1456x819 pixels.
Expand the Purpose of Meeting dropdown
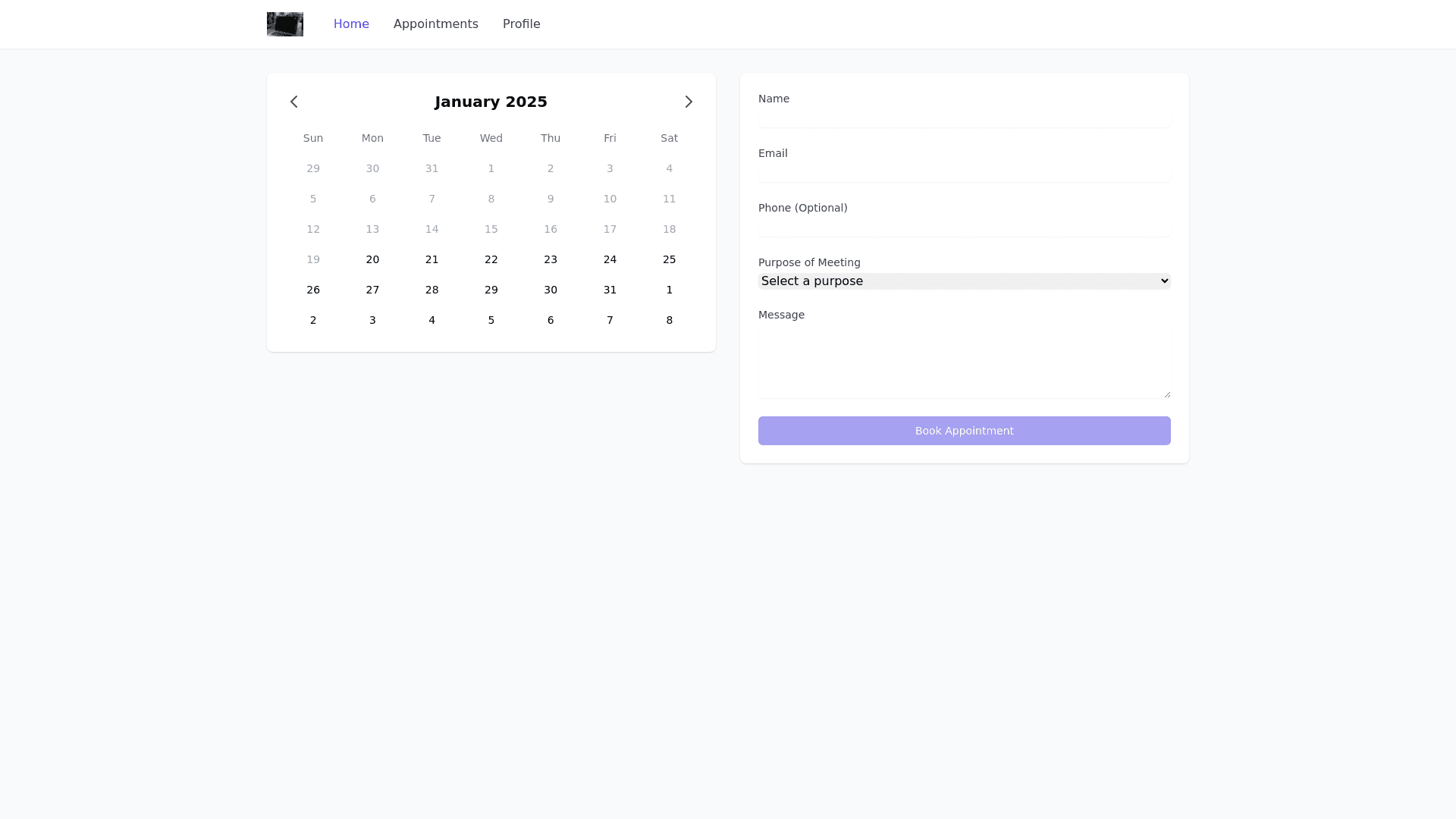pos(964,281)
